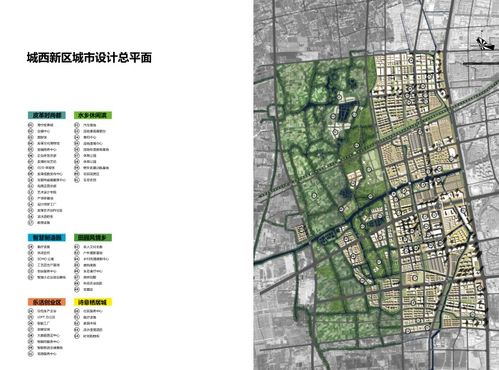Click the 乐活创业区 orange legend heading
The width and height of the screenshot is (499, 370).
point(47,302)
